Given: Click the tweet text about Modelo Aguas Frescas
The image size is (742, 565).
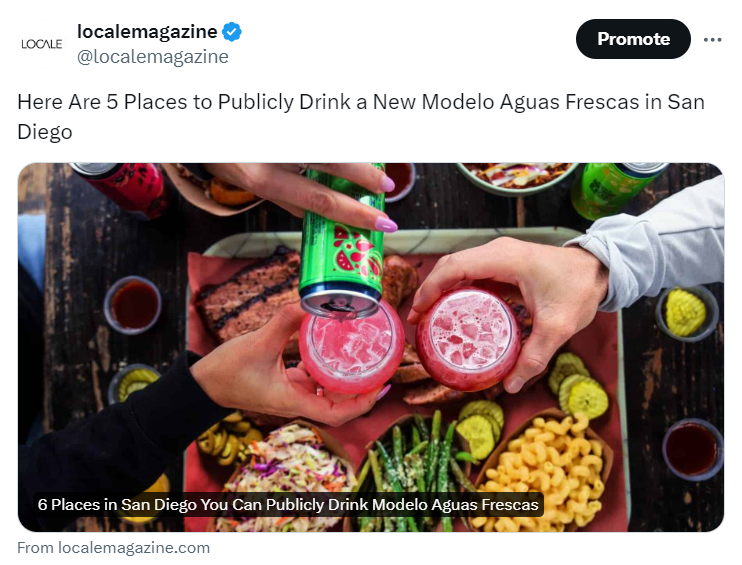Looking at the screenshot, I should point(361,116).
